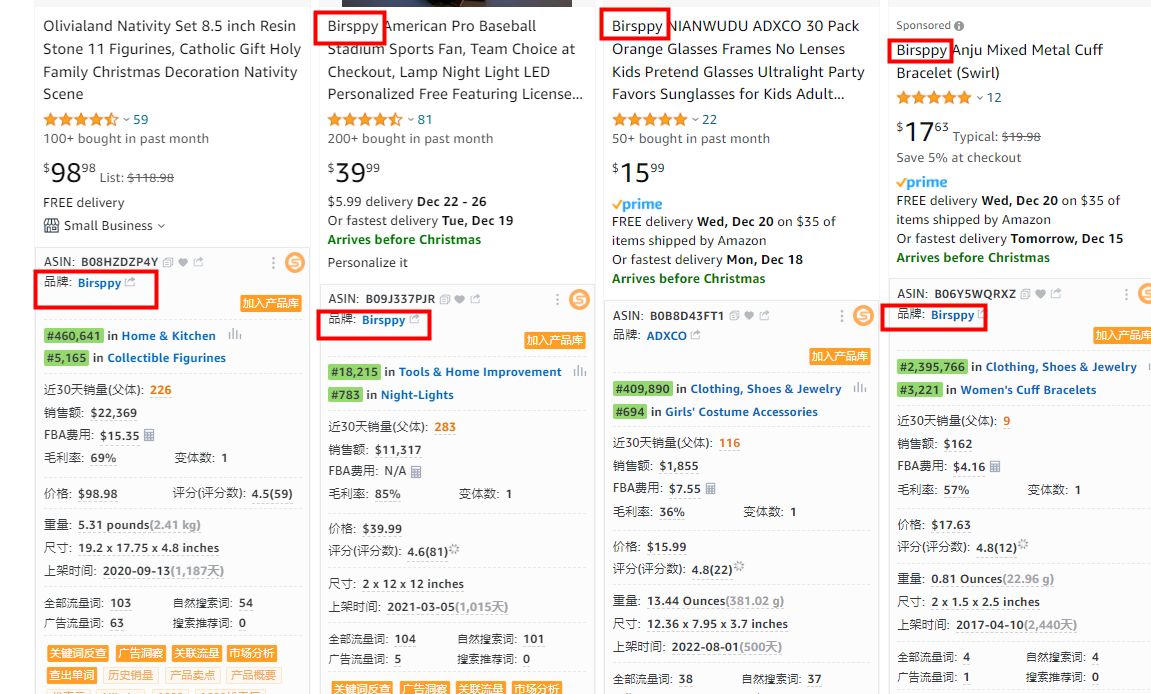Viewport: 1151px width, 694px height.
Task: Expand the star rating chevron beside 81 reviews
Action: [410, 120]
